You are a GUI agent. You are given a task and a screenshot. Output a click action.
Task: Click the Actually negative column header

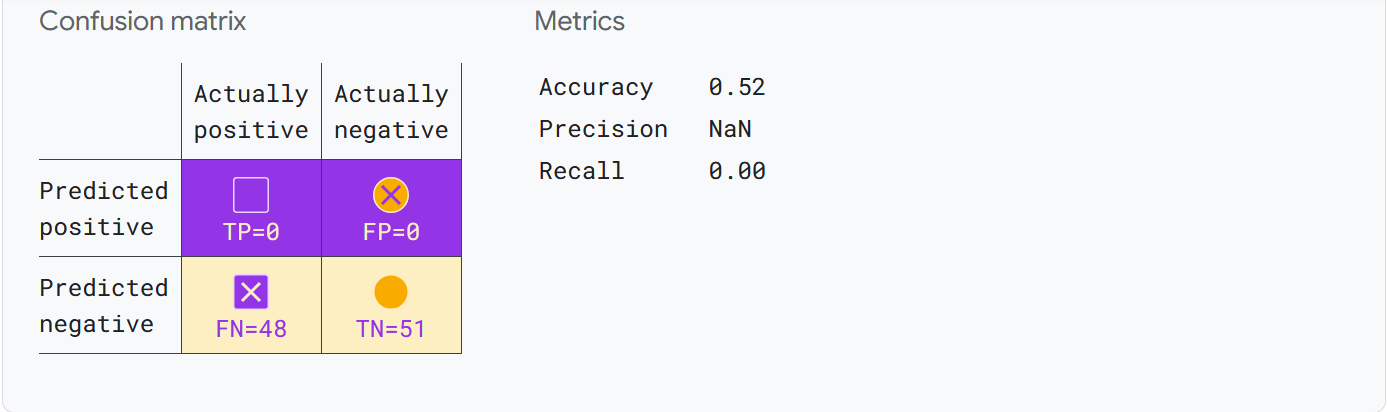tap(391, 112)
